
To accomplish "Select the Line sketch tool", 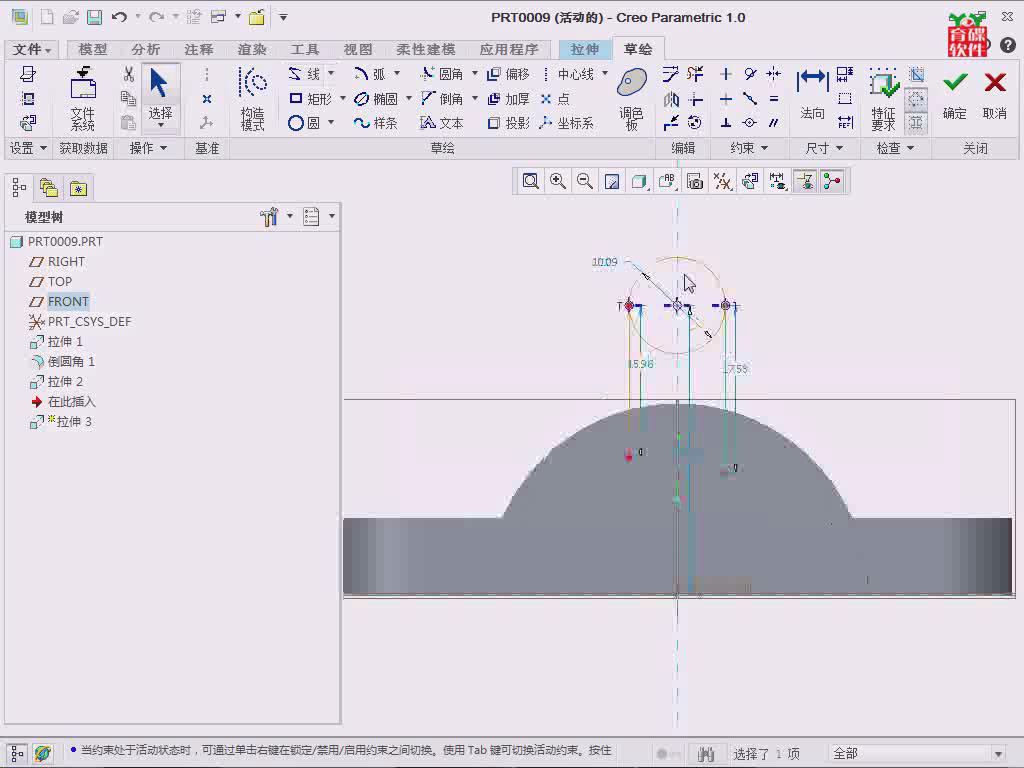I will [304, 74].
